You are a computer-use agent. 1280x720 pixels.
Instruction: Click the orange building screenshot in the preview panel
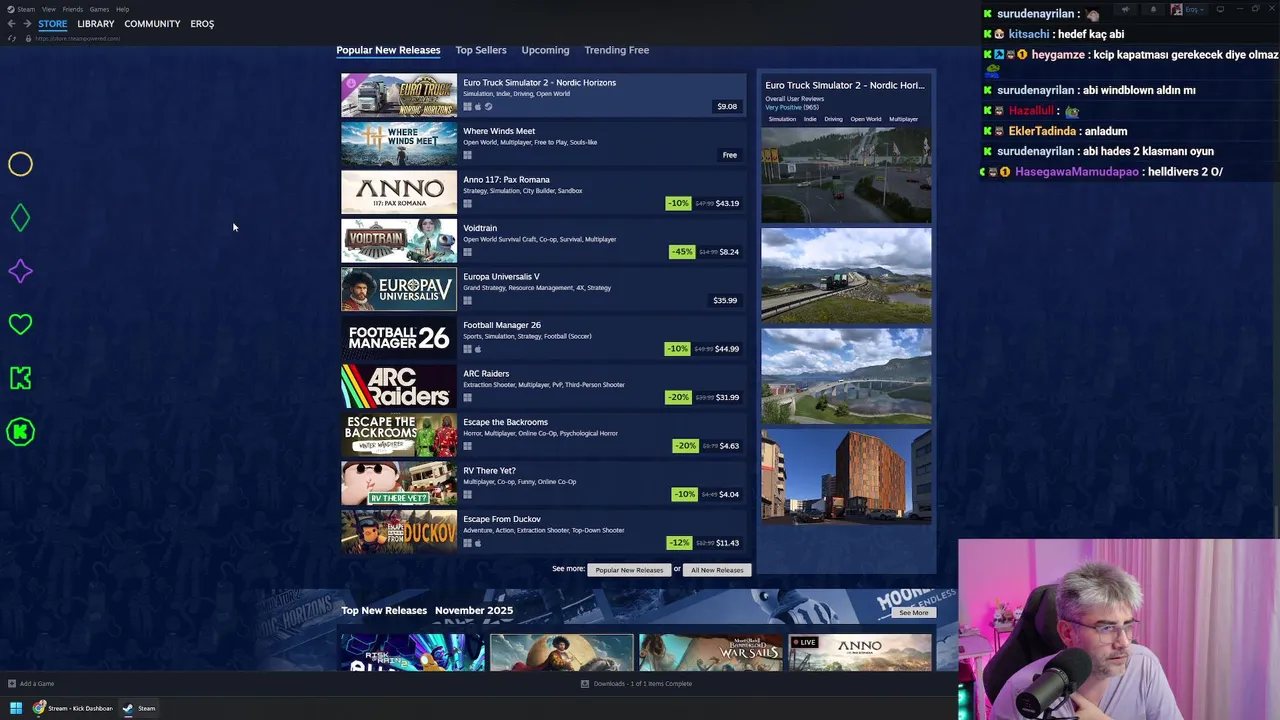coord(846,477)
